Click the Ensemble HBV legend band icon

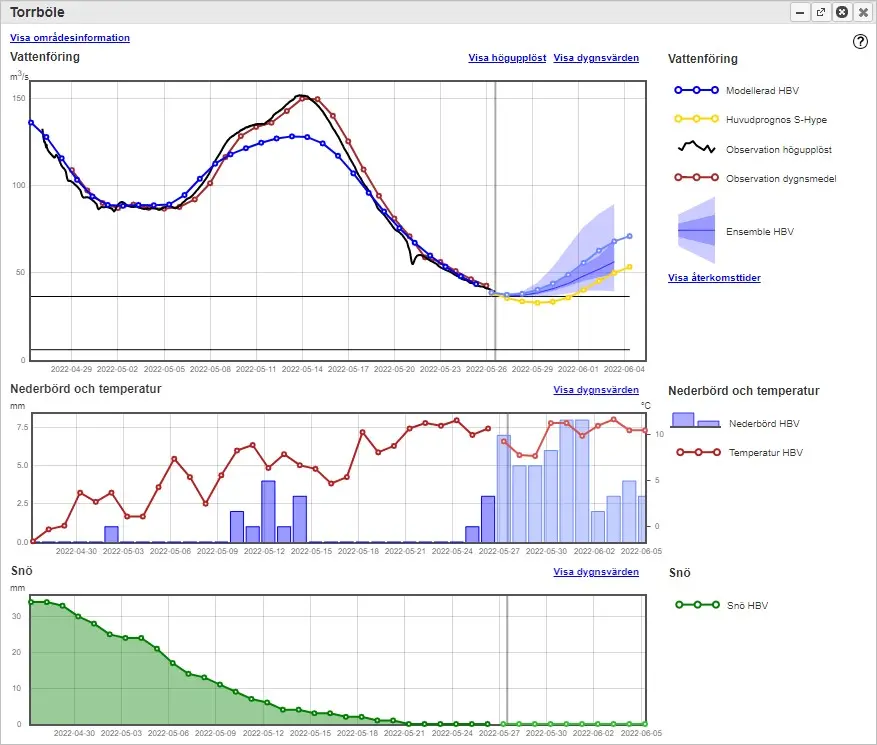(696, 230)
